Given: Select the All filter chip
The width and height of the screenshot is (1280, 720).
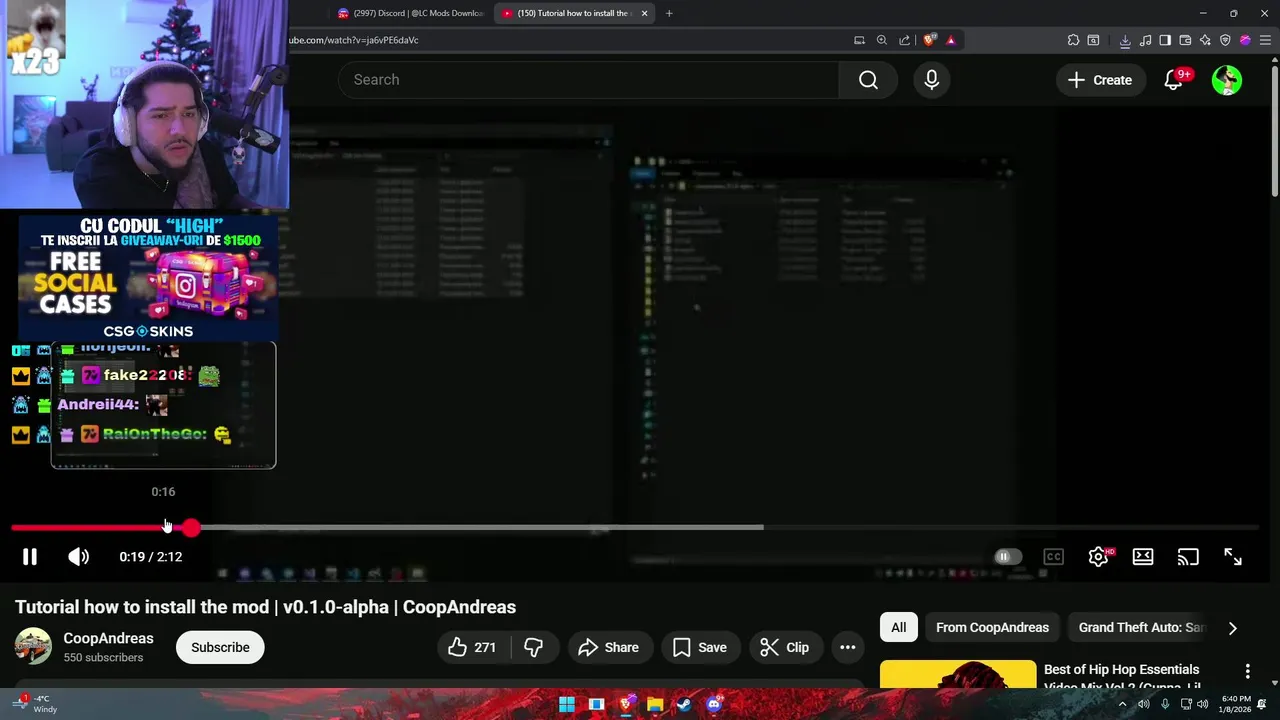Looking at the screenshot, I should [x=899, y=628].
